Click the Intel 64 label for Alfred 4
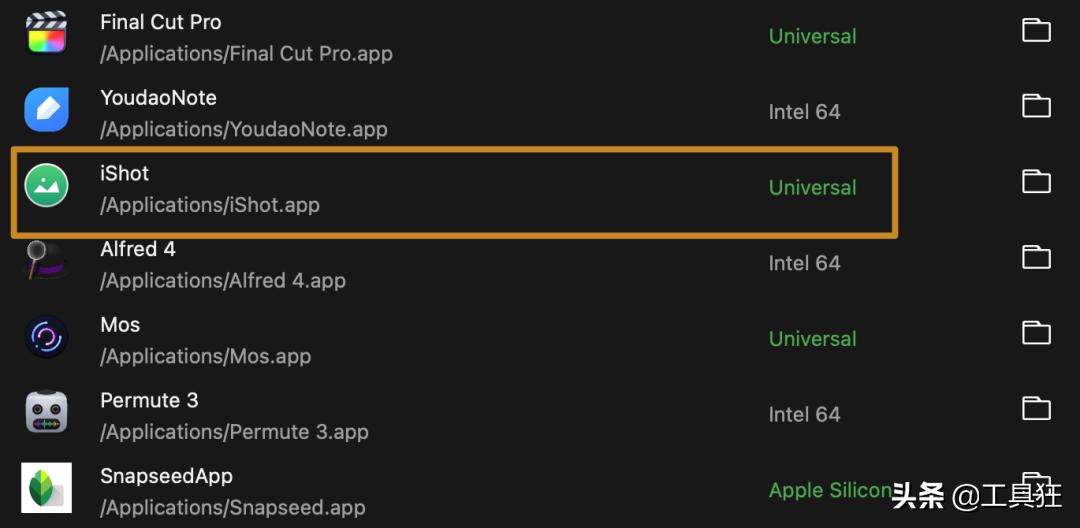The image size is (1080, 528). 804,263
